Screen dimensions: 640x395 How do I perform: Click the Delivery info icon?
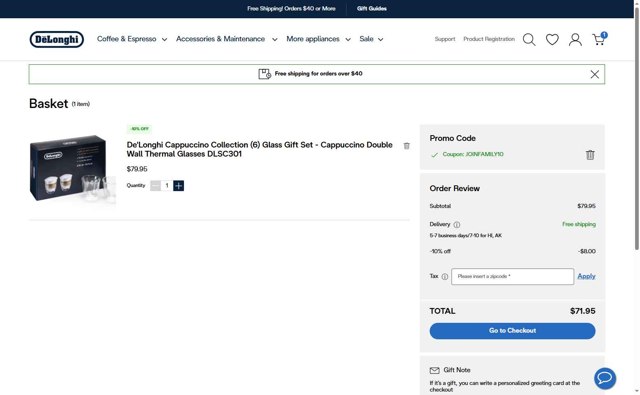click(x=457, y=225)
